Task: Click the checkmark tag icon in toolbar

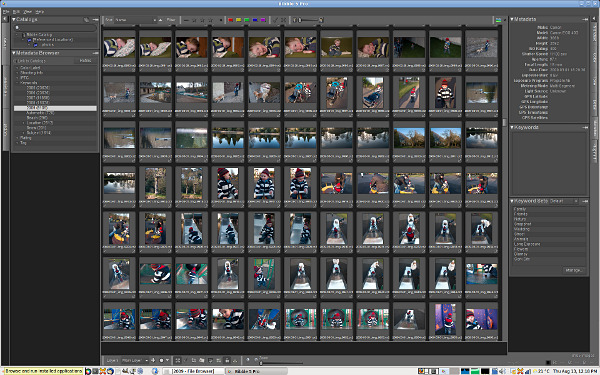Action: coord(275,20)
